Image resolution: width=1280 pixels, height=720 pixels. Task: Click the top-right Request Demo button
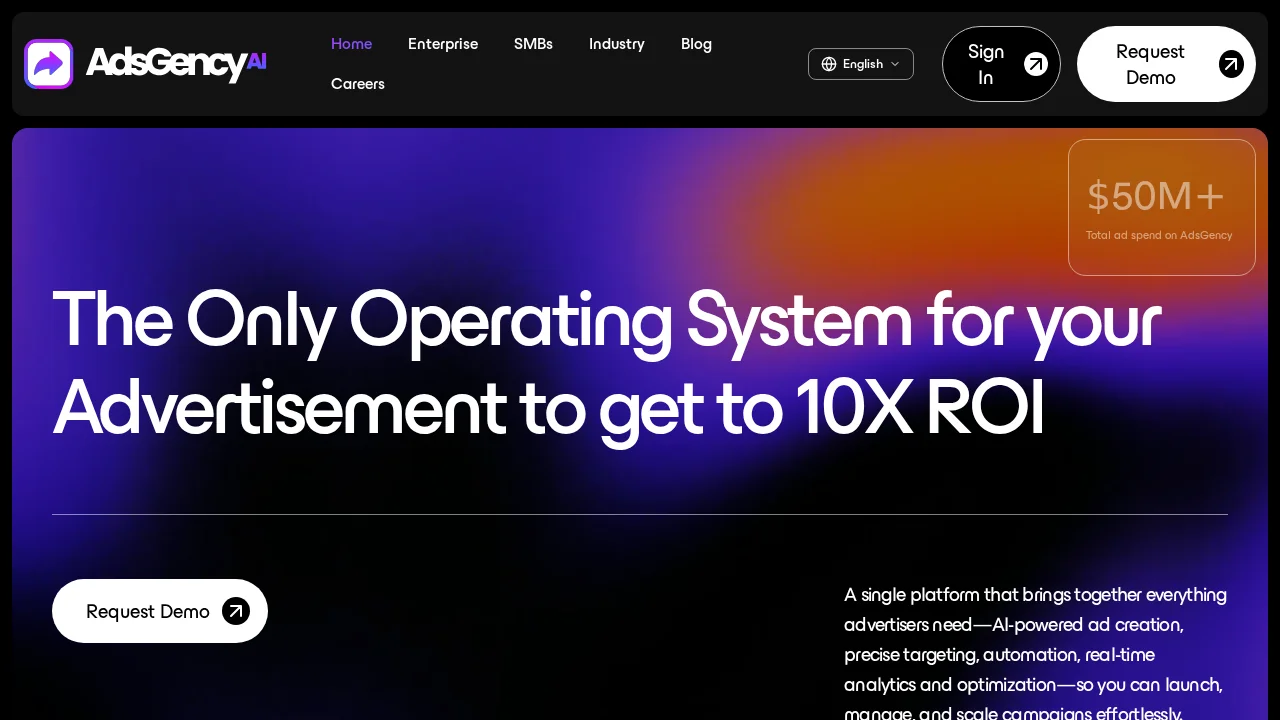pyautogui.click(x=1150, y=63)
